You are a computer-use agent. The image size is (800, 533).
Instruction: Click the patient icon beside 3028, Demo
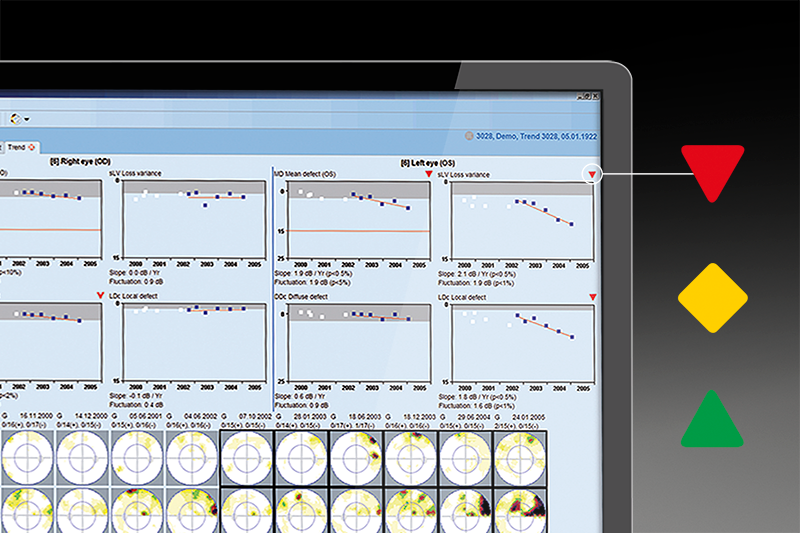point(468,133)
